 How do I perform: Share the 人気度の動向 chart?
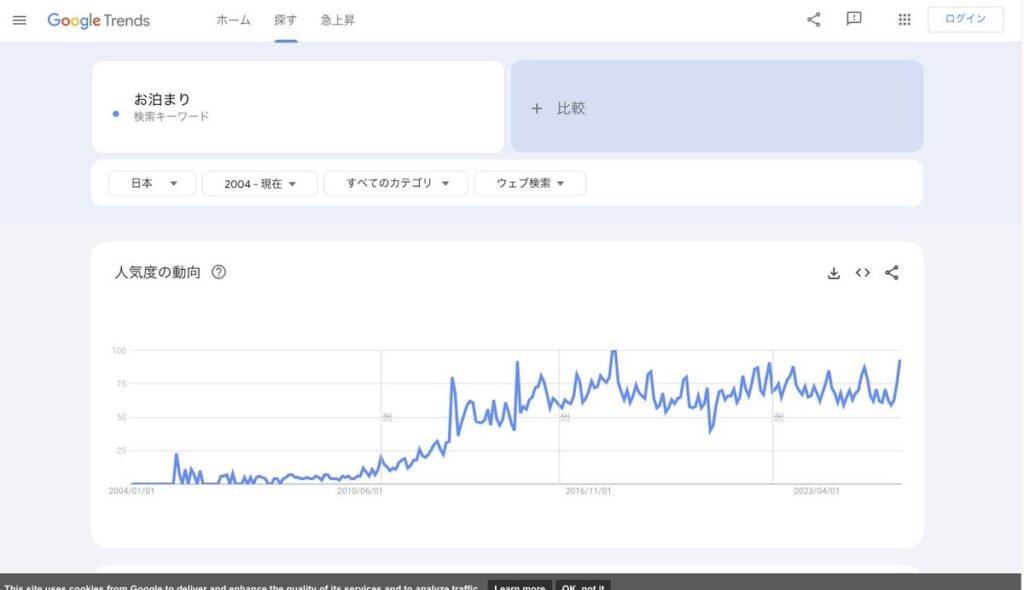click(892, 273)
